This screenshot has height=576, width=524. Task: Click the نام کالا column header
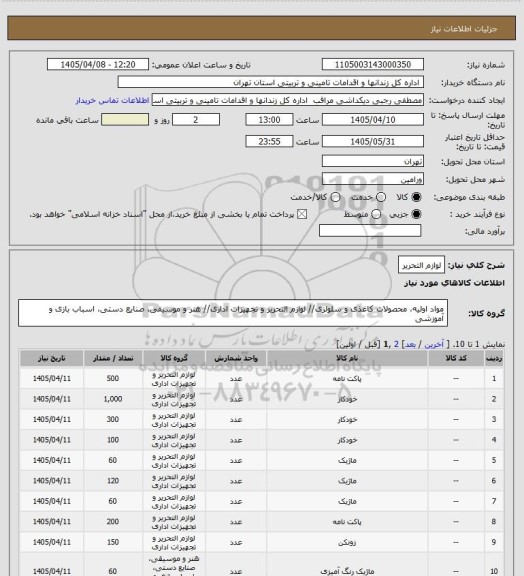click(347, 358)
